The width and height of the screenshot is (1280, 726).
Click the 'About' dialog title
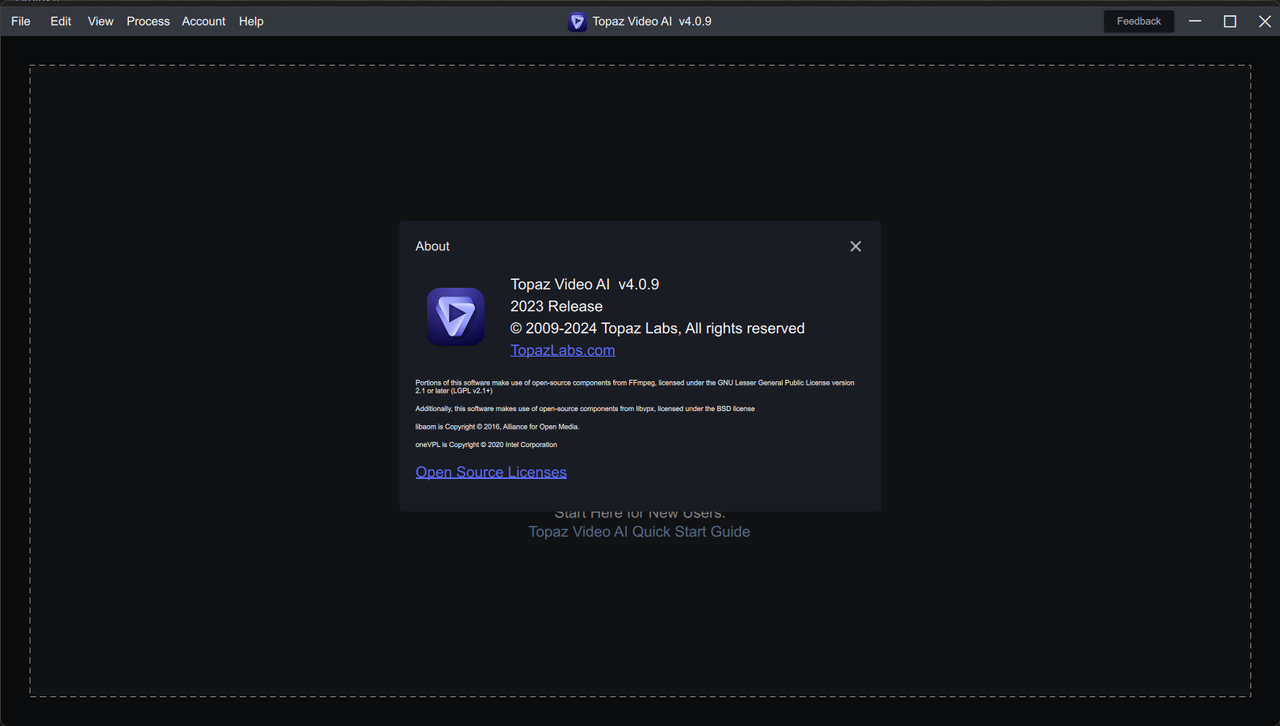(433, 246)
